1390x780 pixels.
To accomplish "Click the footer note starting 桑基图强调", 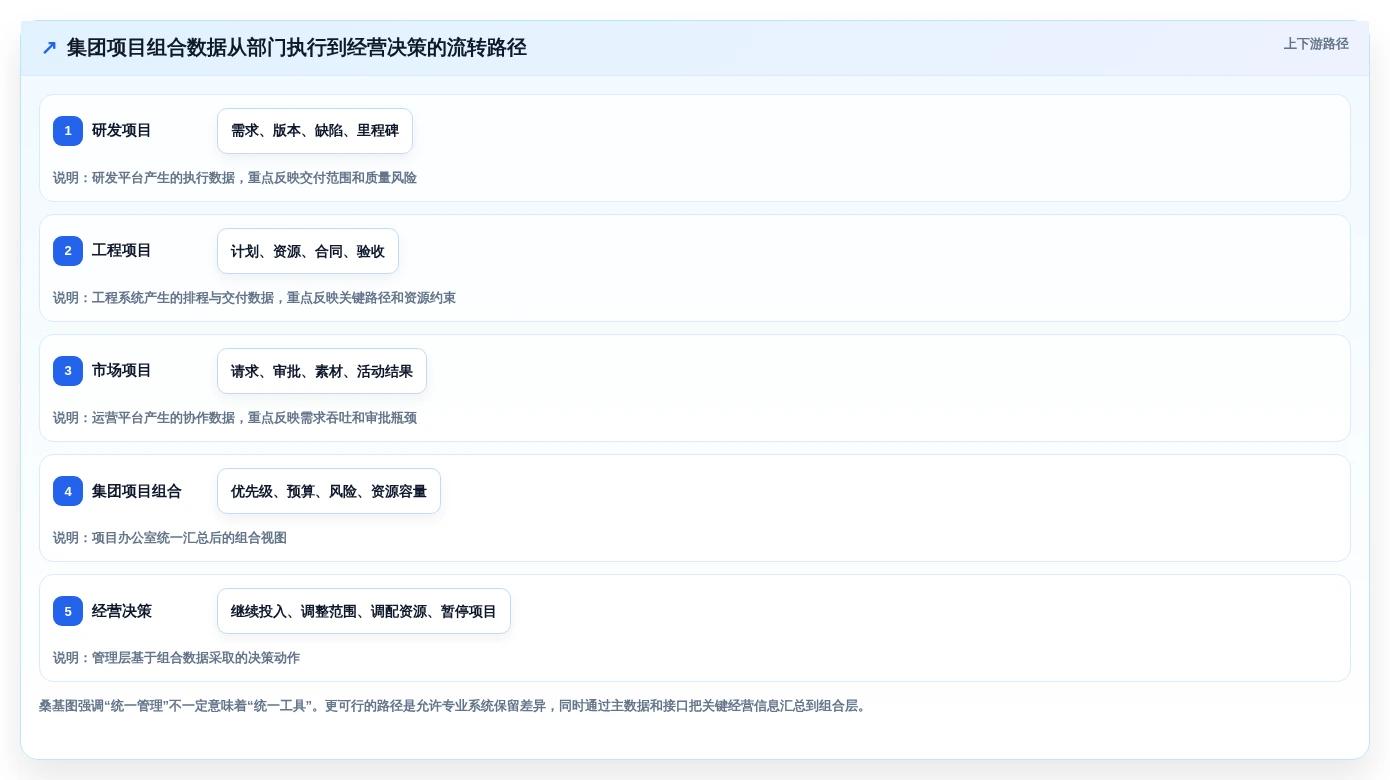I will (x=455, y=706).
